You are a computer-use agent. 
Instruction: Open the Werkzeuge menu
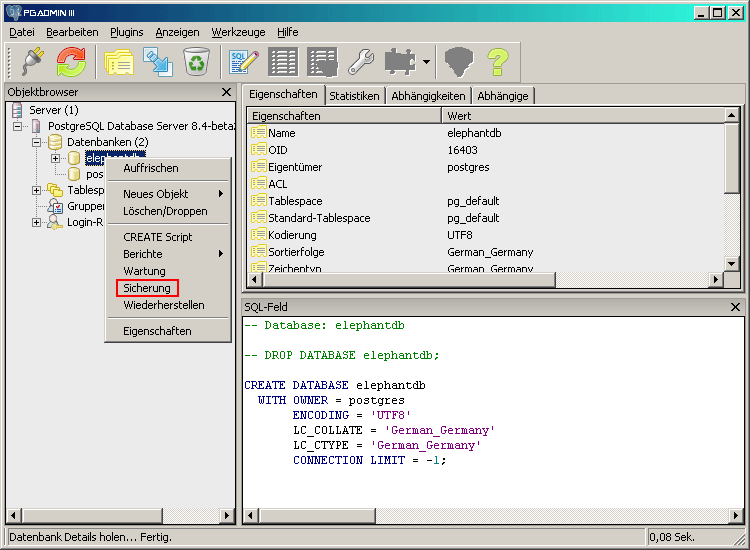pyautogui.click(x=238, y=32)
